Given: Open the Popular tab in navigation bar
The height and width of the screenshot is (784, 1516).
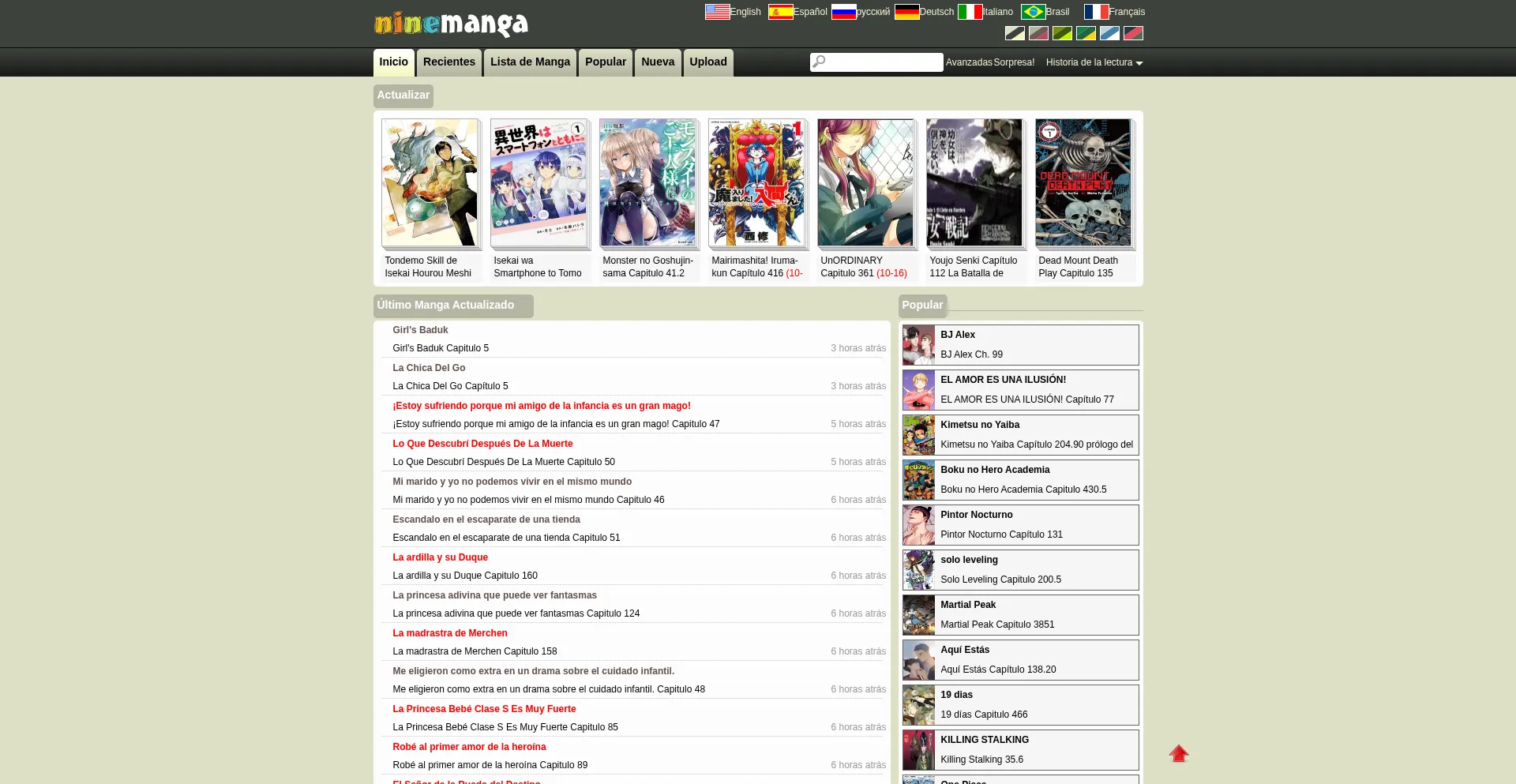Looking at the screenshot, I should 605,62.
